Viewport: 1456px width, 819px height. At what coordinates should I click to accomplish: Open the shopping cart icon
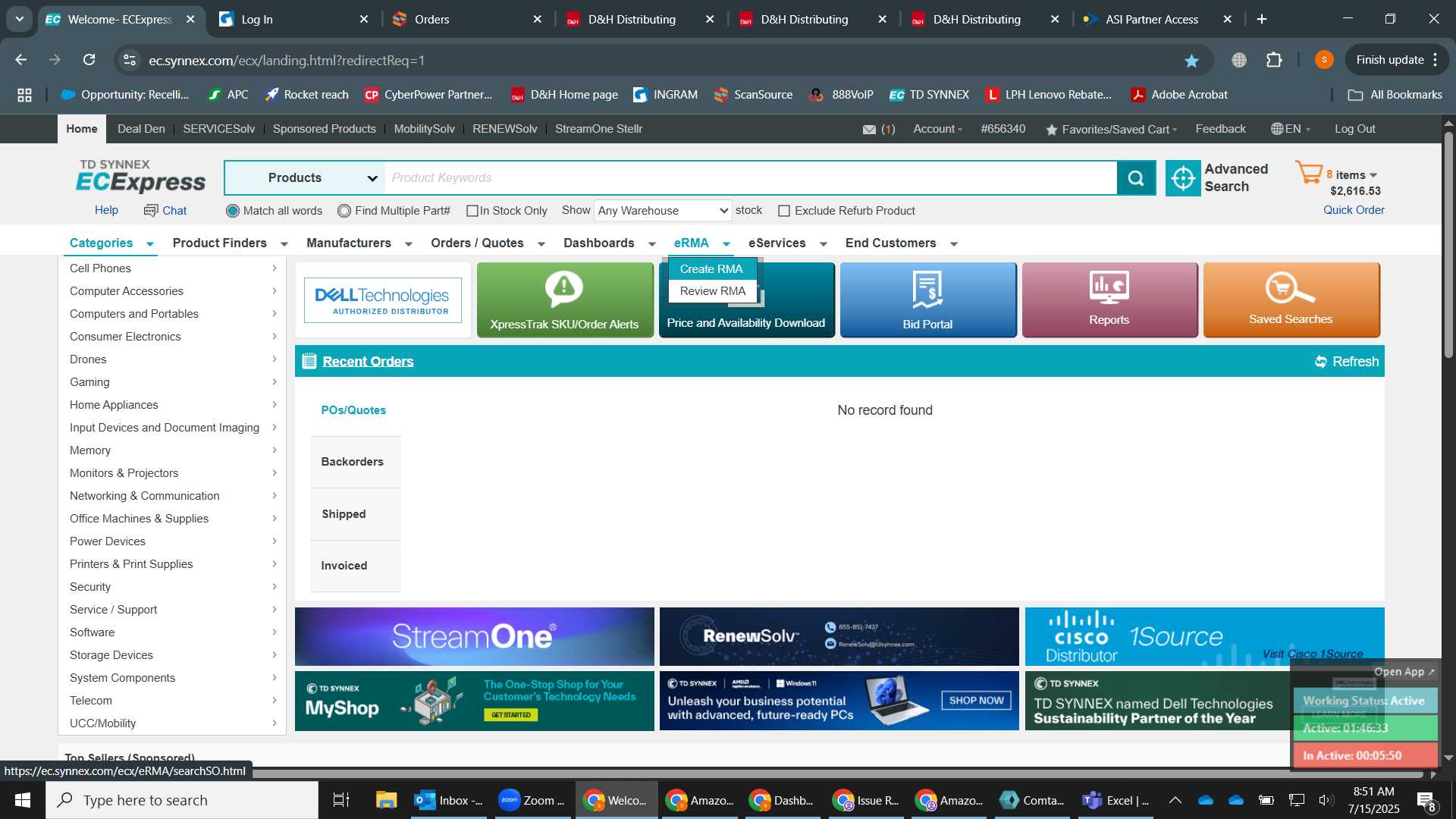(x=1309, y=173)
